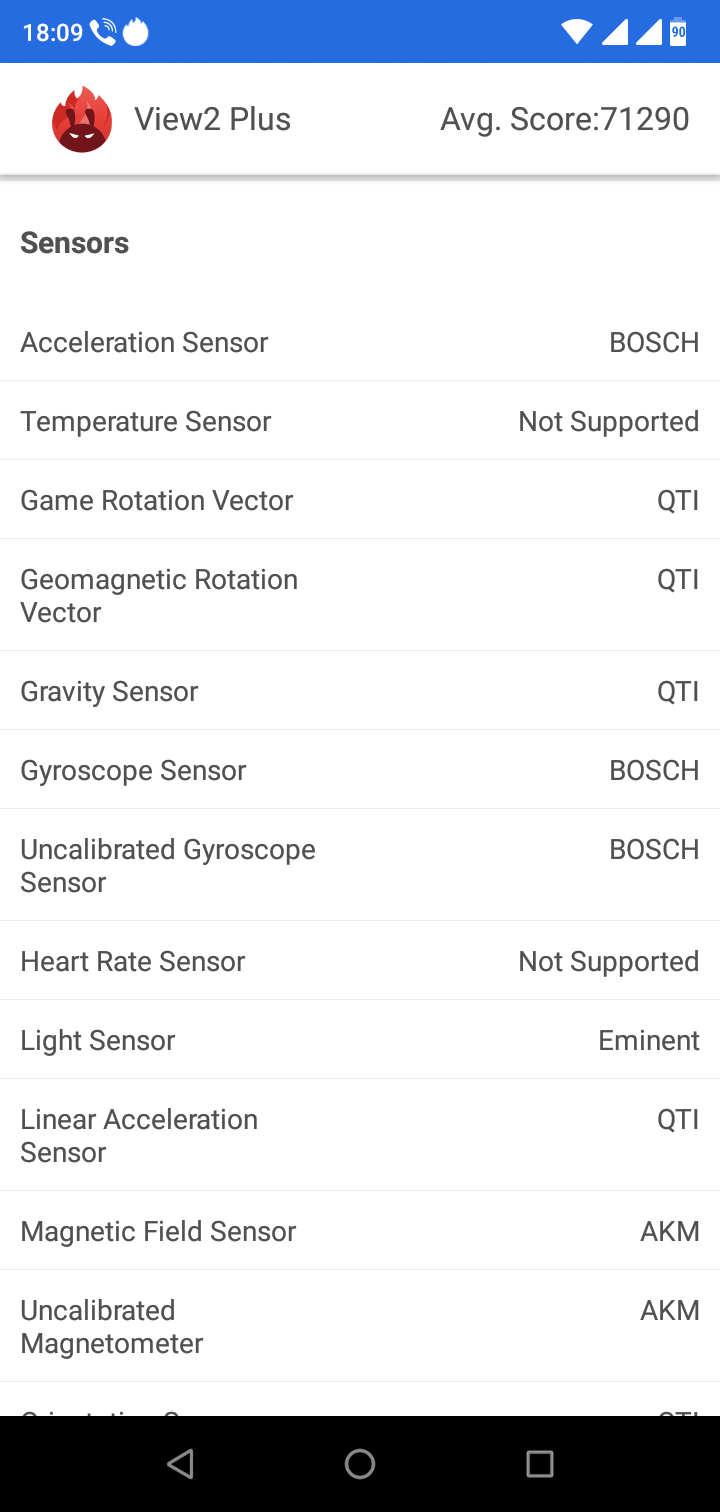
Task: Select the Gravity Sensor row
Action: [x=360, y=691]
